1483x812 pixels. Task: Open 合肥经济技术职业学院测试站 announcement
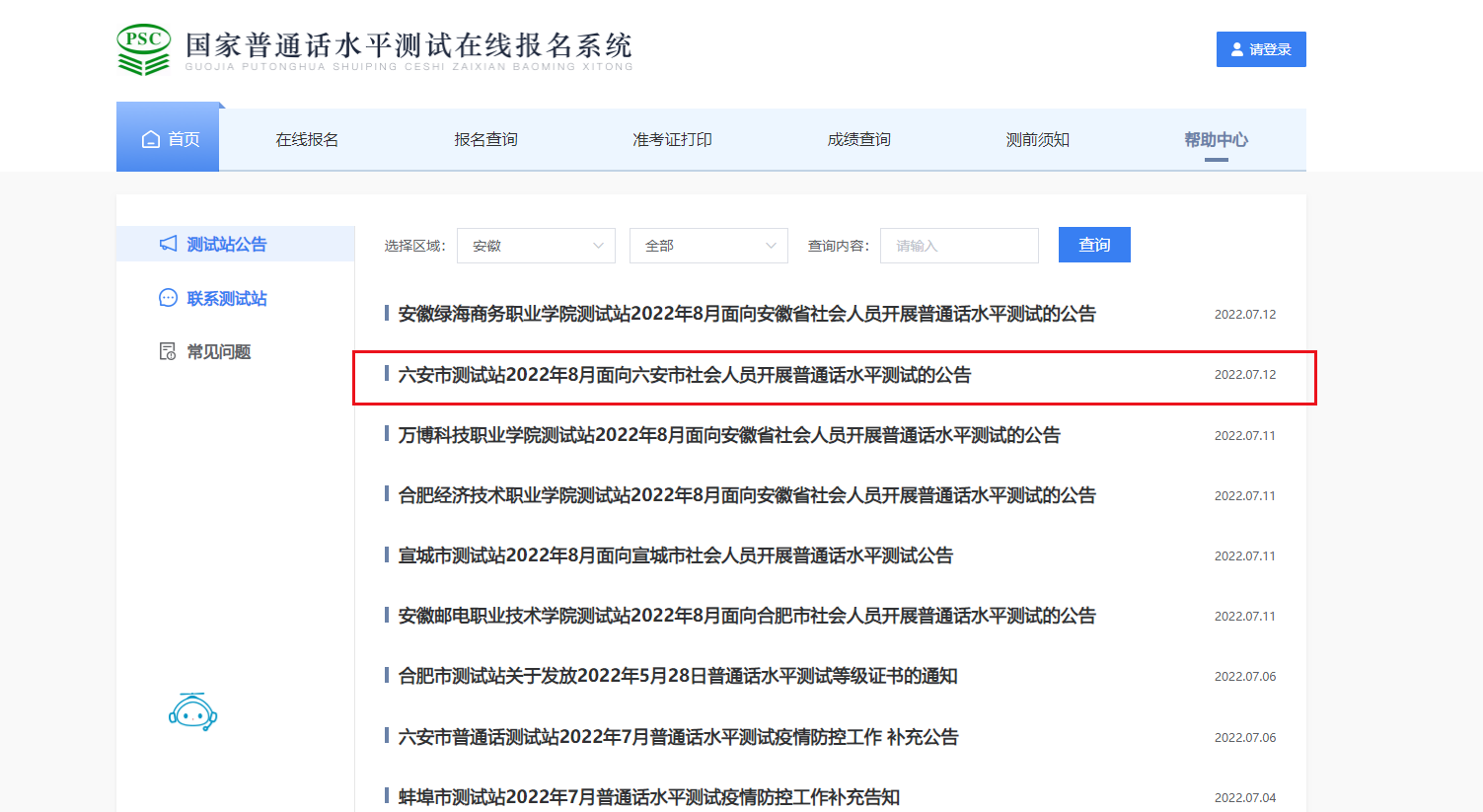coord(747,495)
